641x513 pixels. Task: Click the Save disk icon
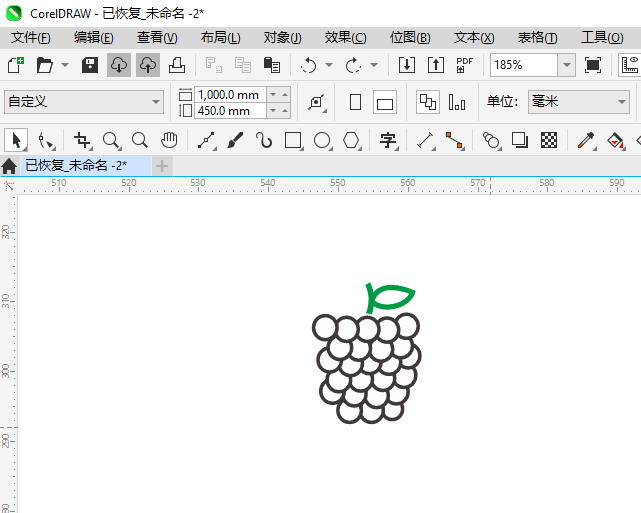[89, 65]
